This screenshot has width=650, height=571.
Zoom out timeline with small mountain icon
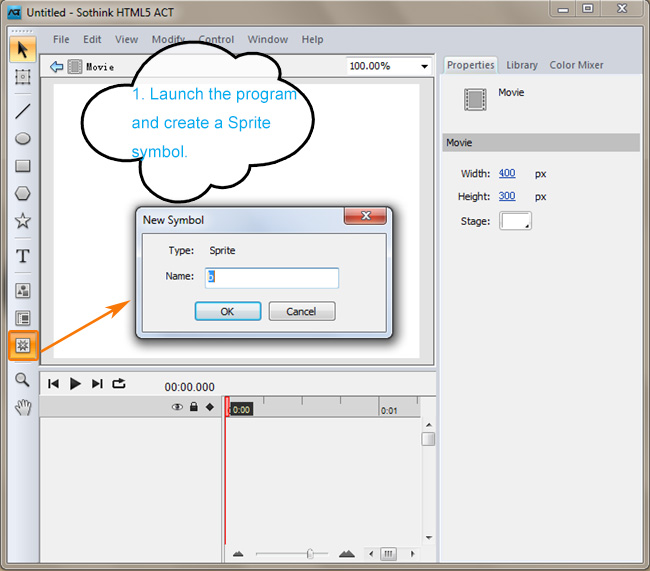238,554
